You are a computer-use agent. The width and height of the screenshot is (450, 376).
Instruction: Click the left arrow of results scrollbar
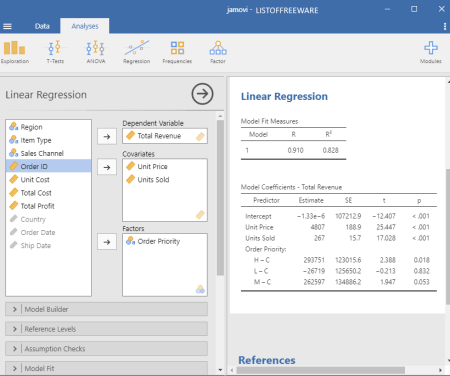(x=232, y=370)
